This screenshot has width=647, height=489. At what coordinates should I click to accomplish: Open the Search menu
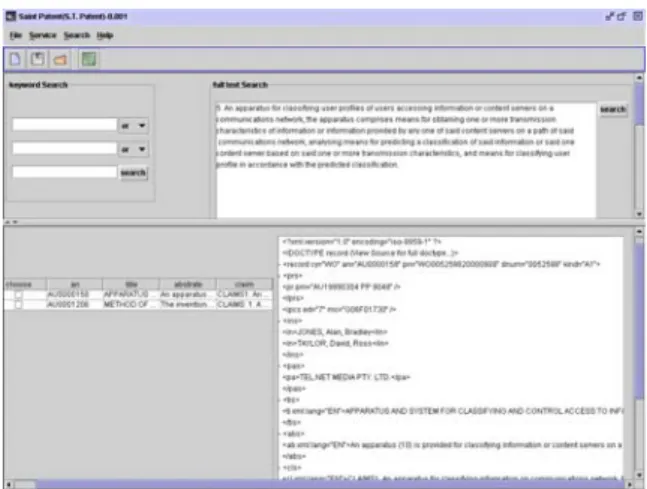pyautogui.click(x=77, y=35)
